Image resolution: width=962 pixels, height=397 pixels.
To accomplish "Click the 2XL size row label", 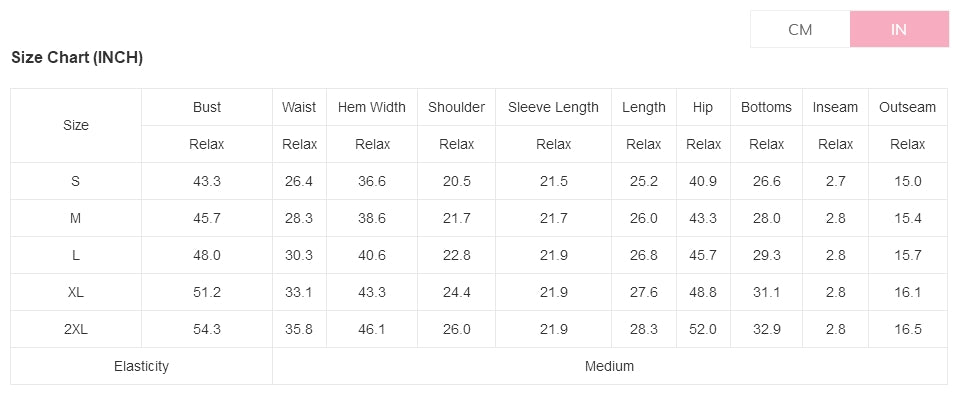I will click(75, 330).
